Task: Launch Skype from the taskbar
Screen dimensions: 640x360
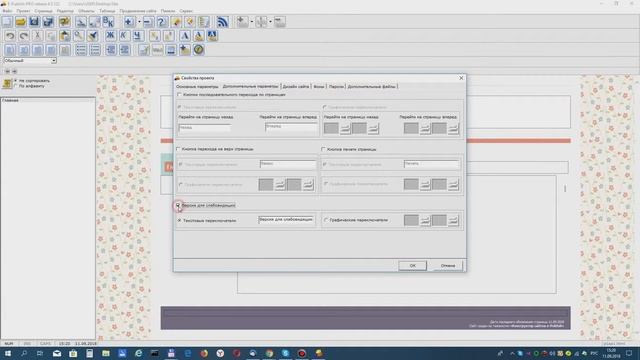Action: click(285, 353)
